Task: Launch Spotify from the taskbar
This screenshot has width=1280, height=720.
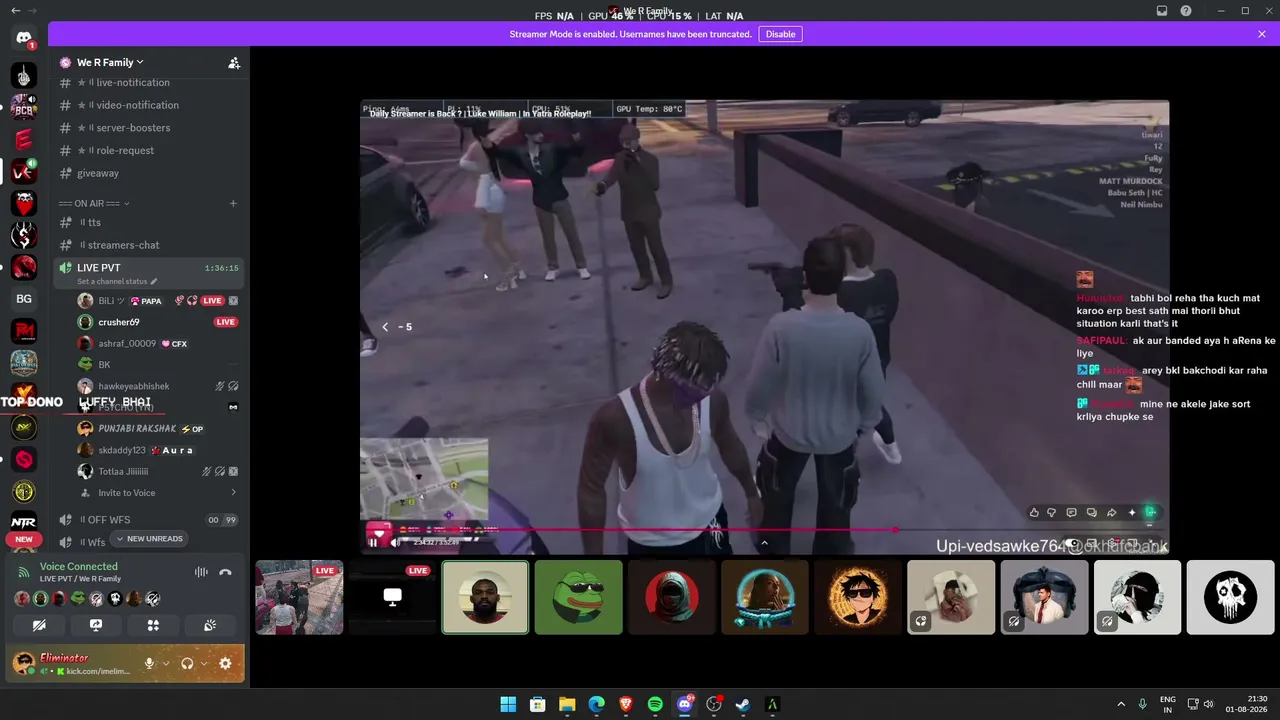Action: [655, 704]
